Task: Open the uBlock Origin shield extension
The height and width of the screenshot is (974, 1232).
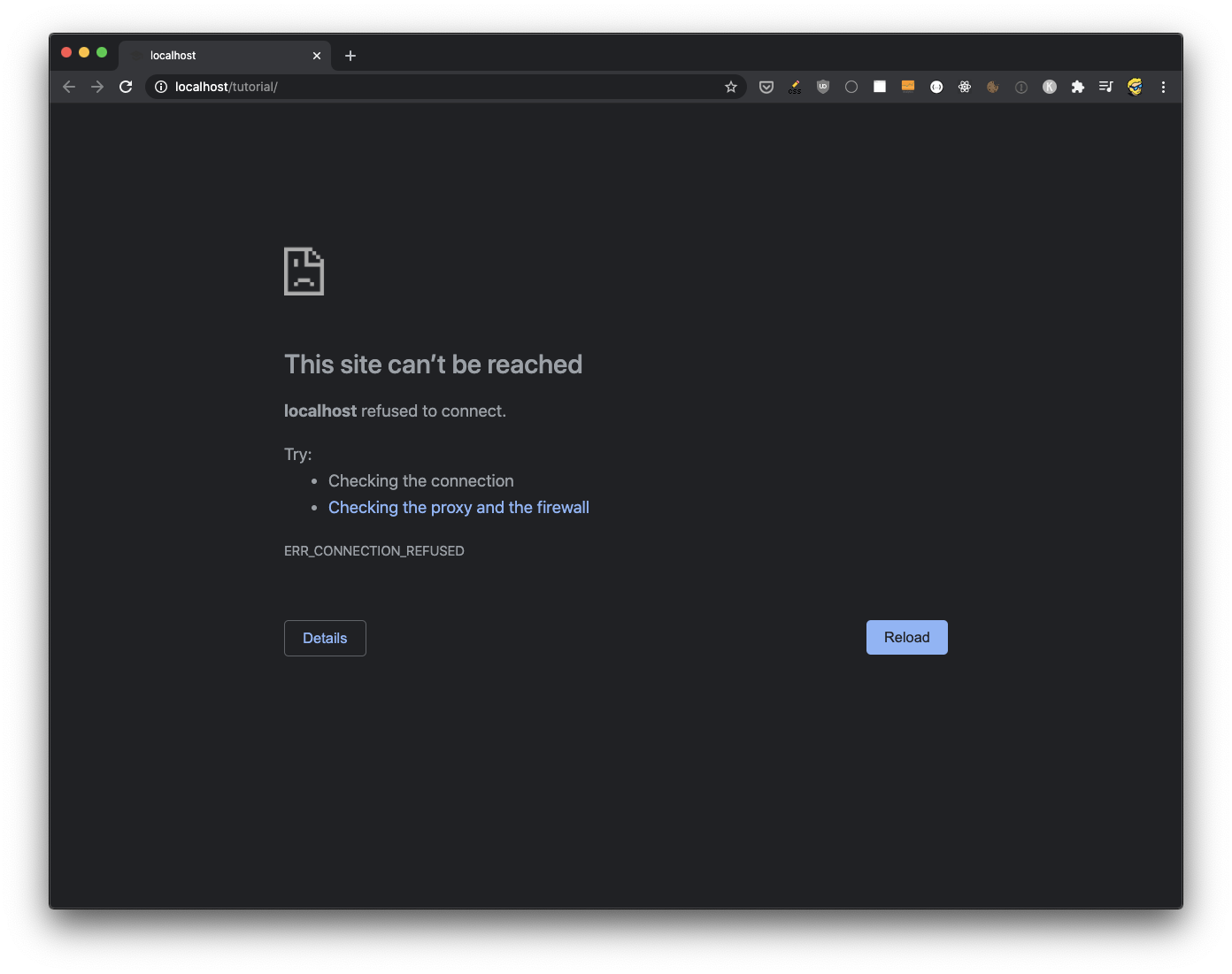Action: point(823,87)
